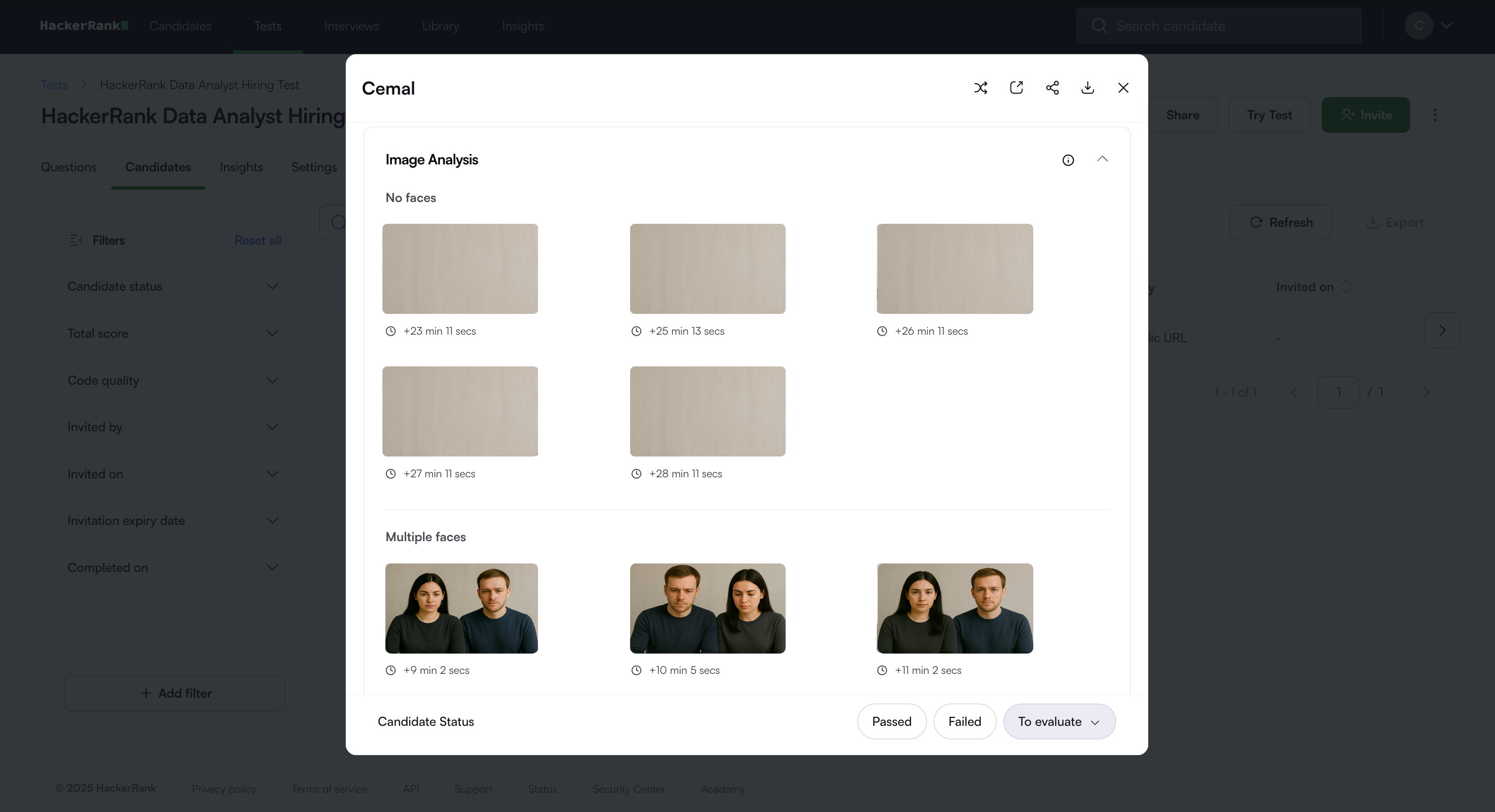Click the search magnifier icon in top bar
The height and width of the screenshot is (812, 1495).
coord(1099,26)
